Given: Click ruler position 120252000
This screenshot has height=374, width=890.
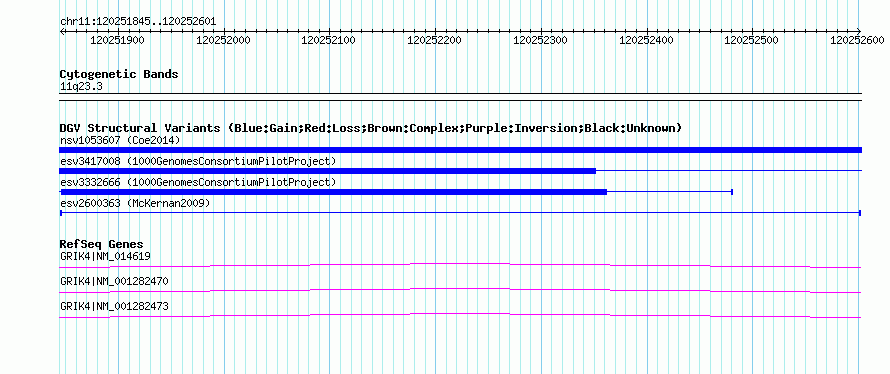Looking at the screenshot, I should [223, 40].
